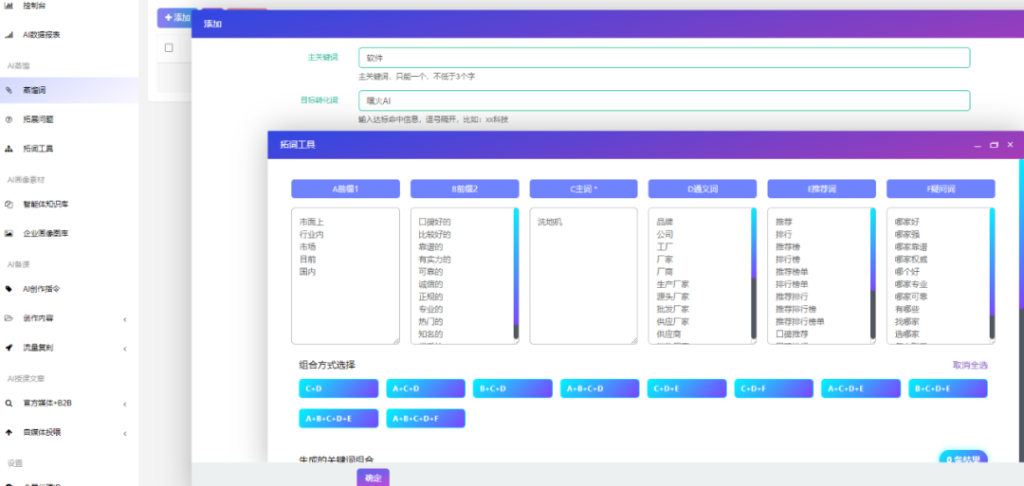Viewport: 1024px width, 486px height.
Task: Toggle the A+B+C+D+E combination option
Action: pos(339,418)
